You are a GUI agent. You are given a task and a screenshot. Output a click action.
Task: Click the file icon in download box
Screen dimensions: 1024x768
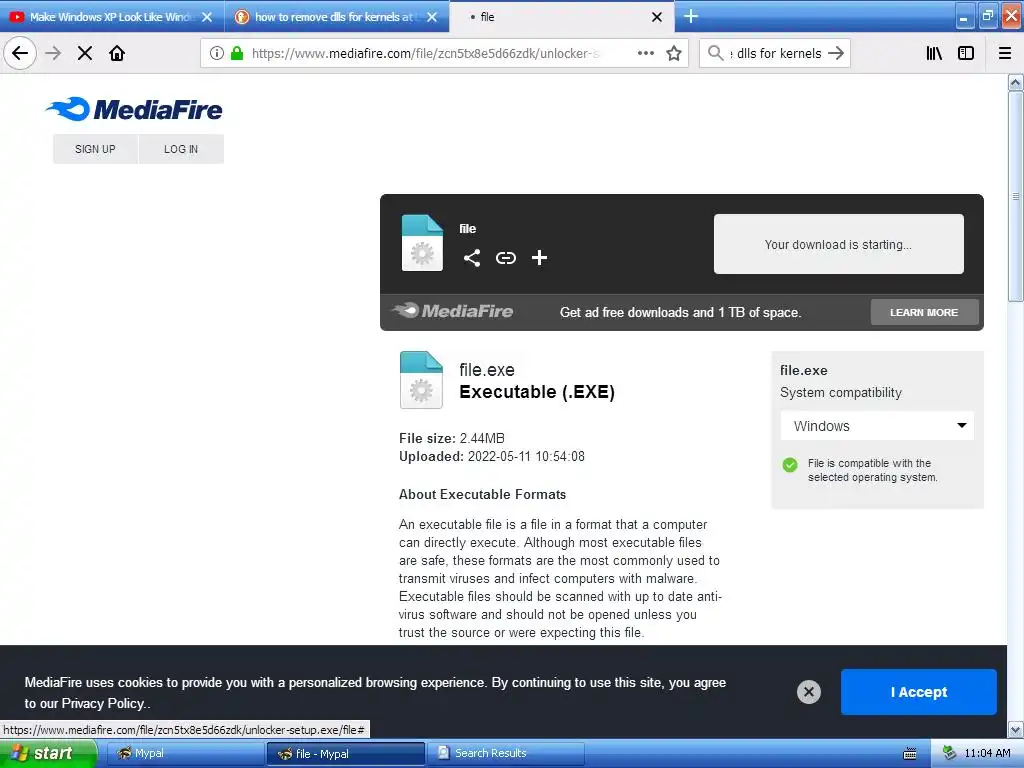[x=422, y=242]
